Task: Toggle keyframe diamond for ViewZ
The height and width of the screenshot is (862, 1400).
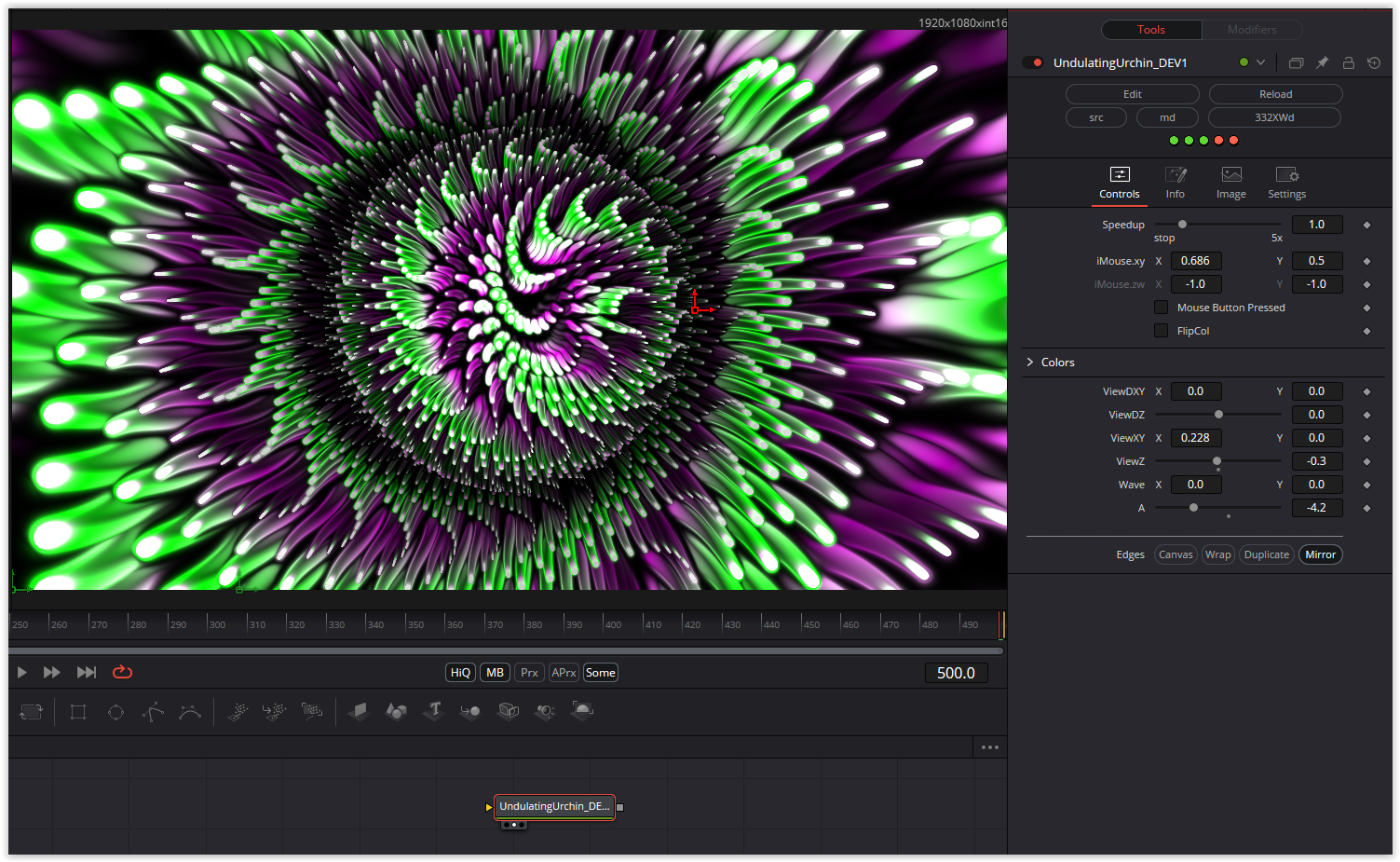Action: click(1366, 461)
